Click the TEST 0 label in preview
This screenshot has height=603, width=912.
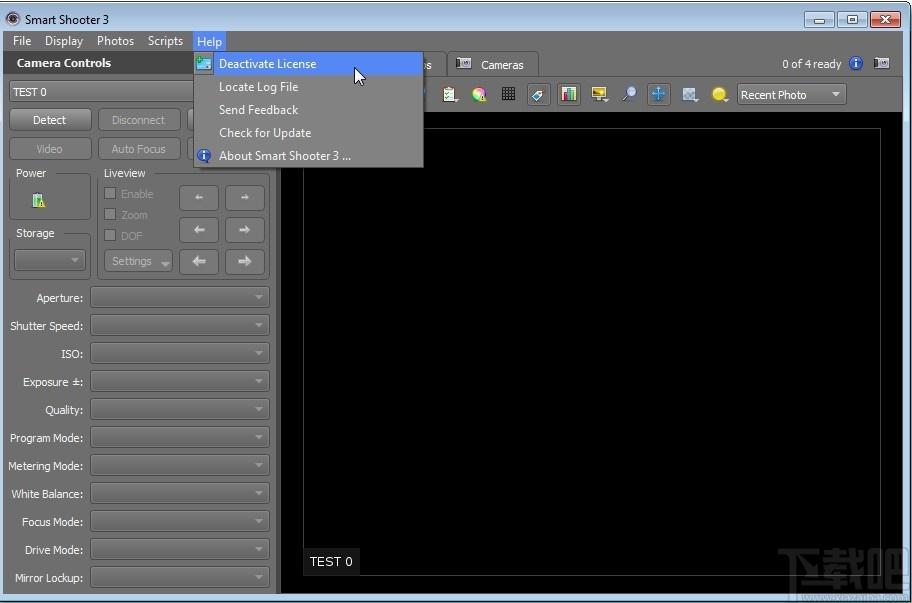pyautogui.click(x=331, y=562)
